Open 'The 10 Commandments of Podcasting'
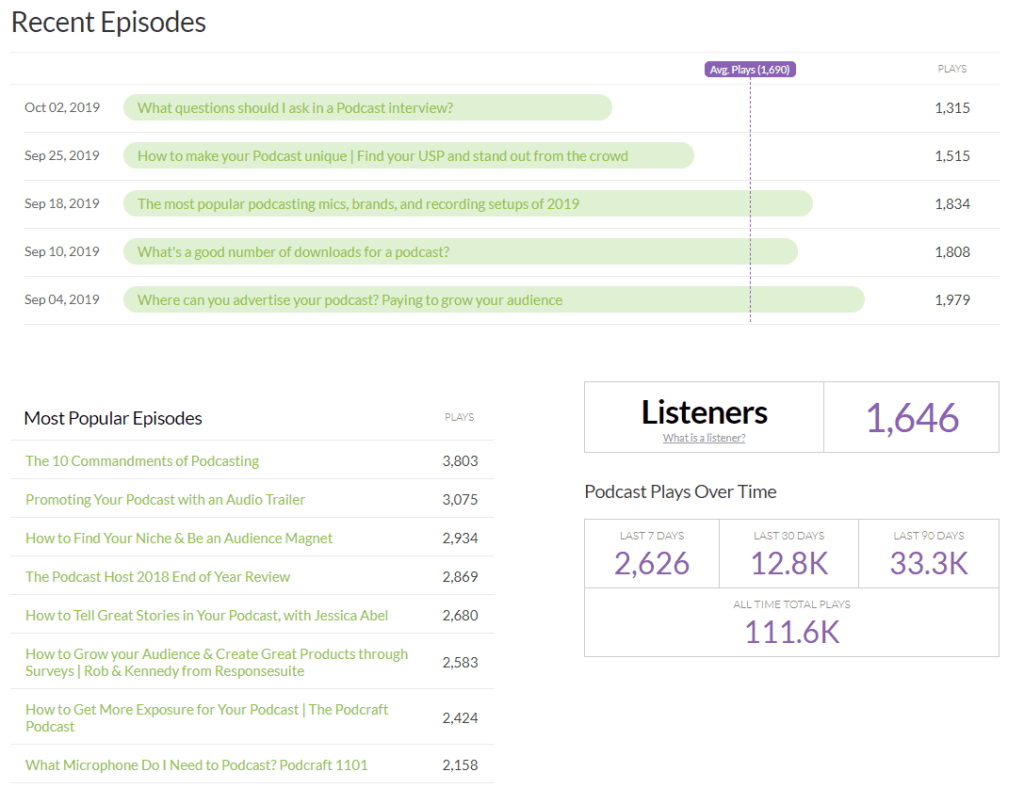The image size is (1024, 788). pyautogui.click(x=142, y=461)
